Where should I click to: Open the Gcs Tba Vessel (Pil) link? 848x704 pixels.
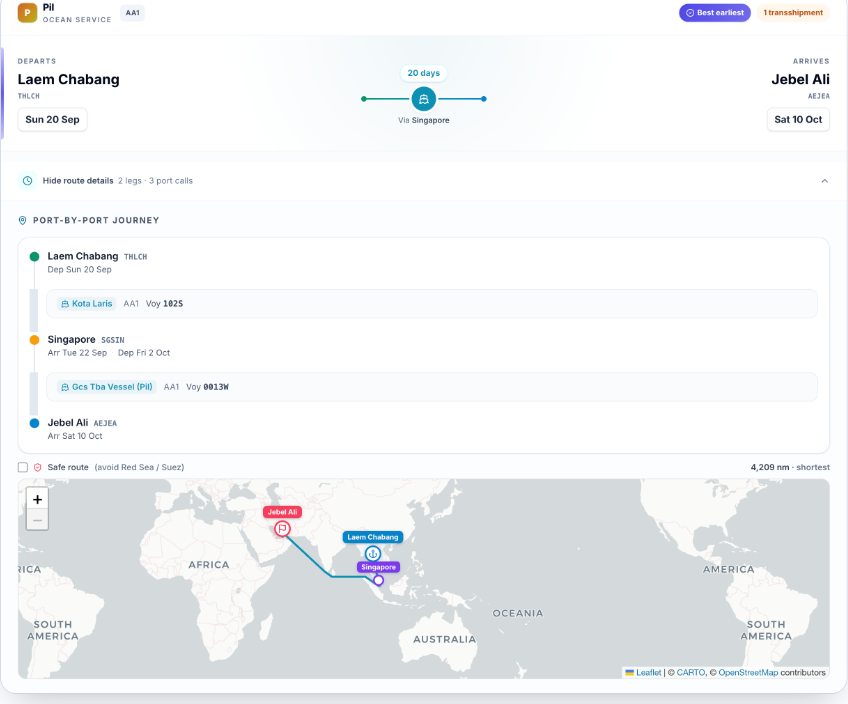107,387
